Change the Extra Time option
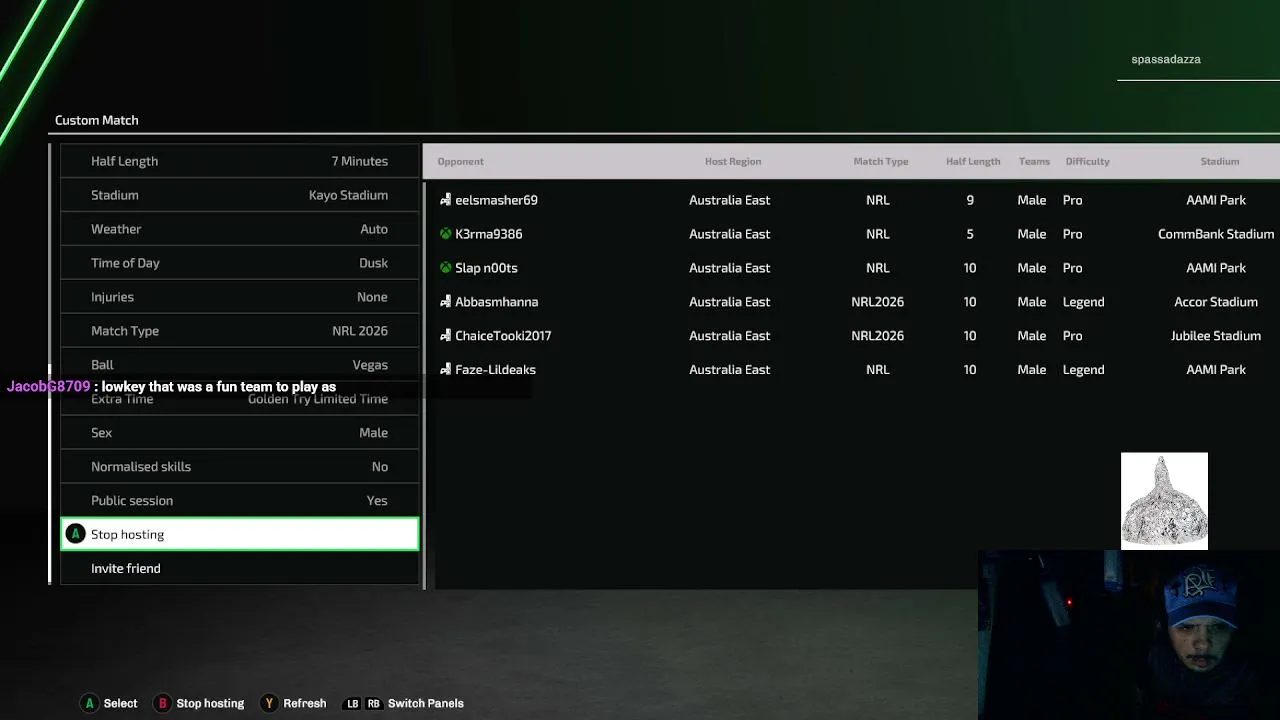Viewport: 1280px width, 720px height. (x=240, y=399)
